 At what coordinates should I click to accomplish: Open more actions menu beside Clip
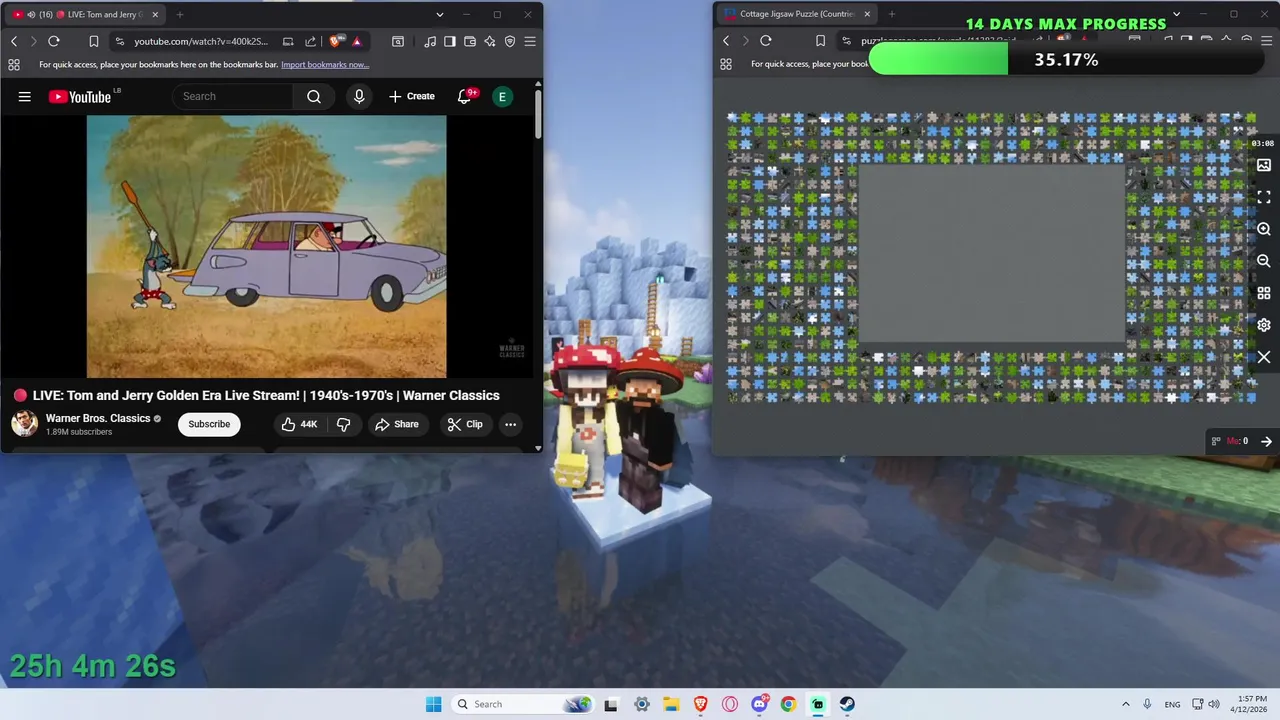510,424
